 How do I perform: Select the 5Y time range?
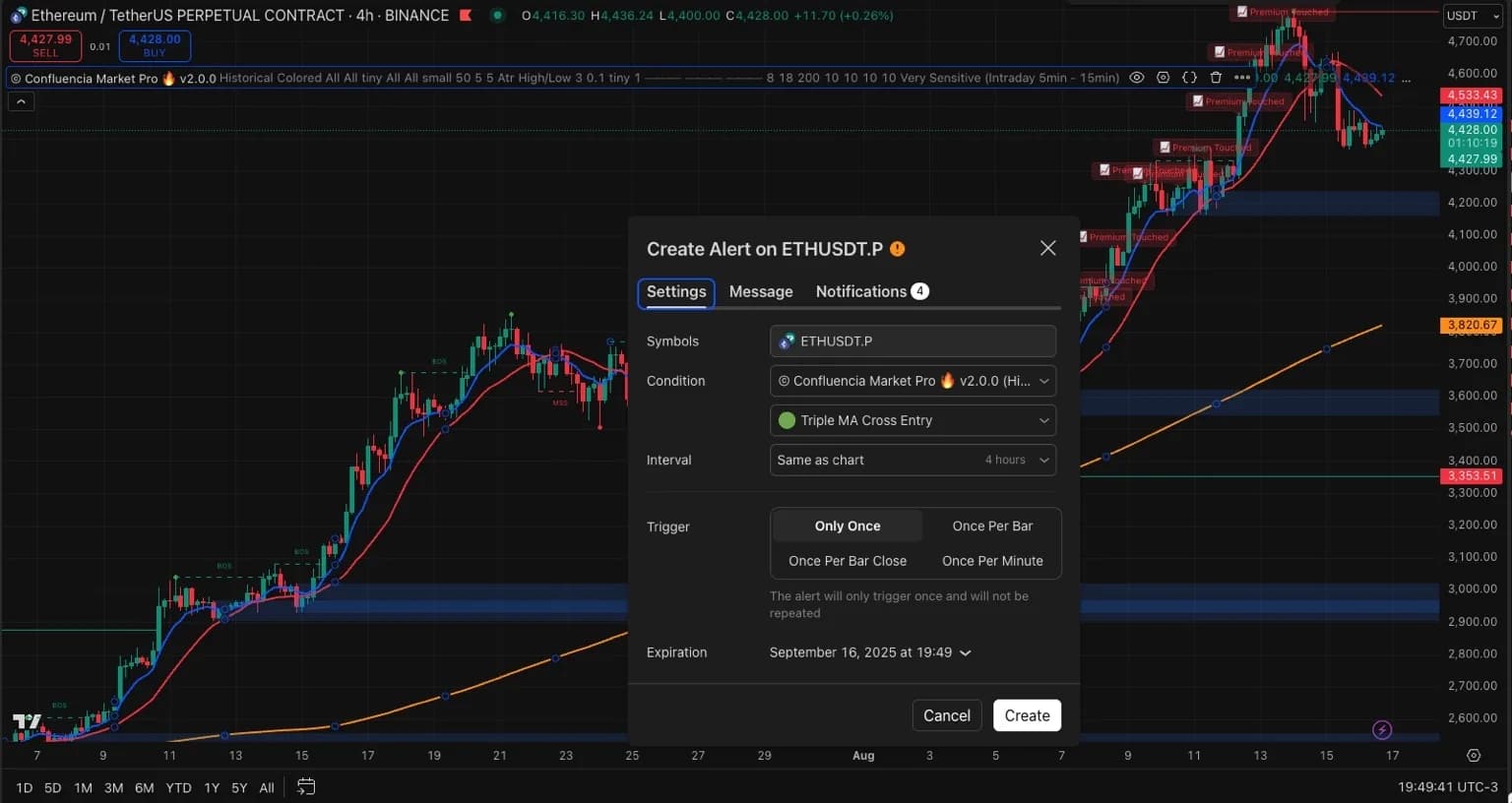point(239,787)
